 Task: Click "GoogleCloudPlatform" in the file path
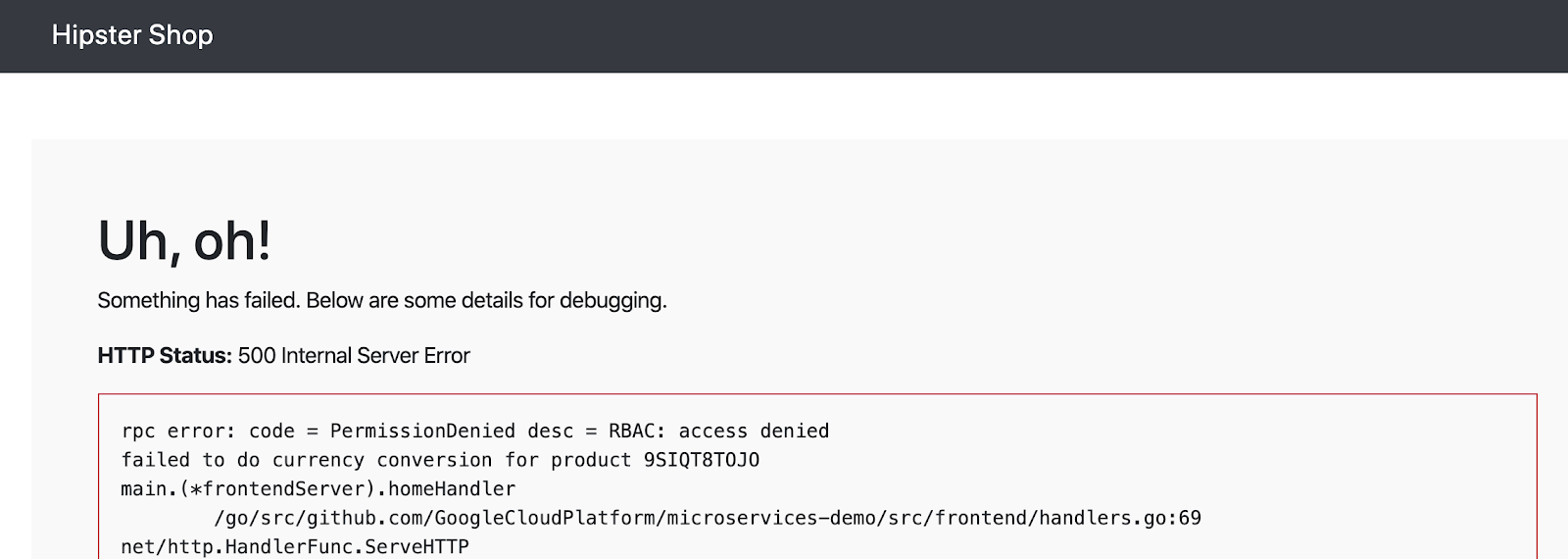tap(545, 518)
